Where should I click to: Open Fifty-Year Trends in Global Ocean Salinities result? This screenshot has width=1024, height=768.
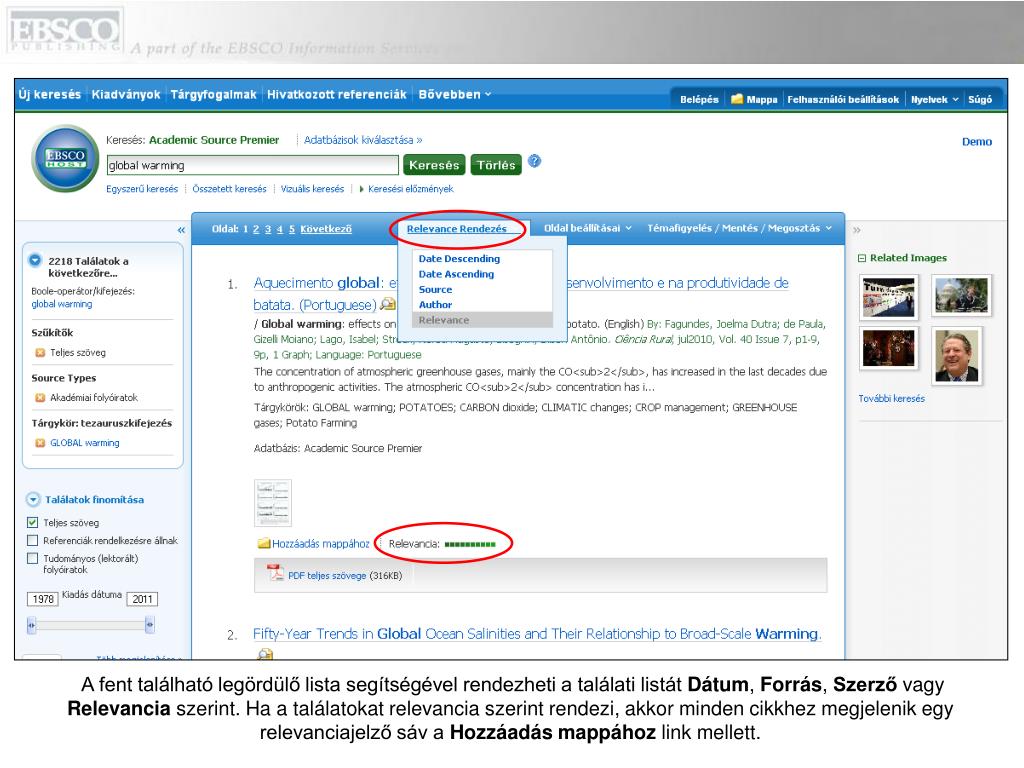tap(537, 633)
